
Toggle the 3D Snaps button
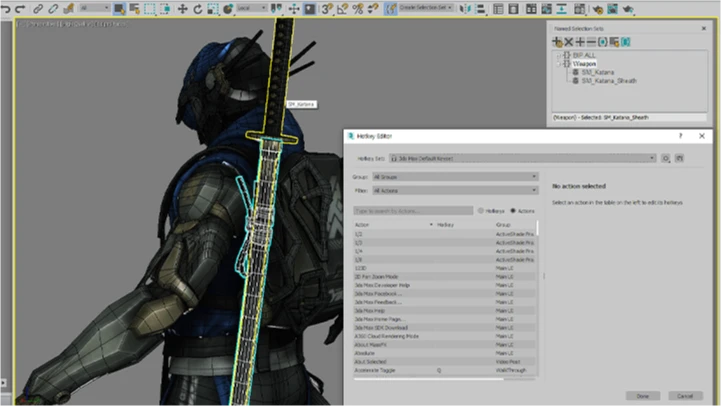point(327,8)
